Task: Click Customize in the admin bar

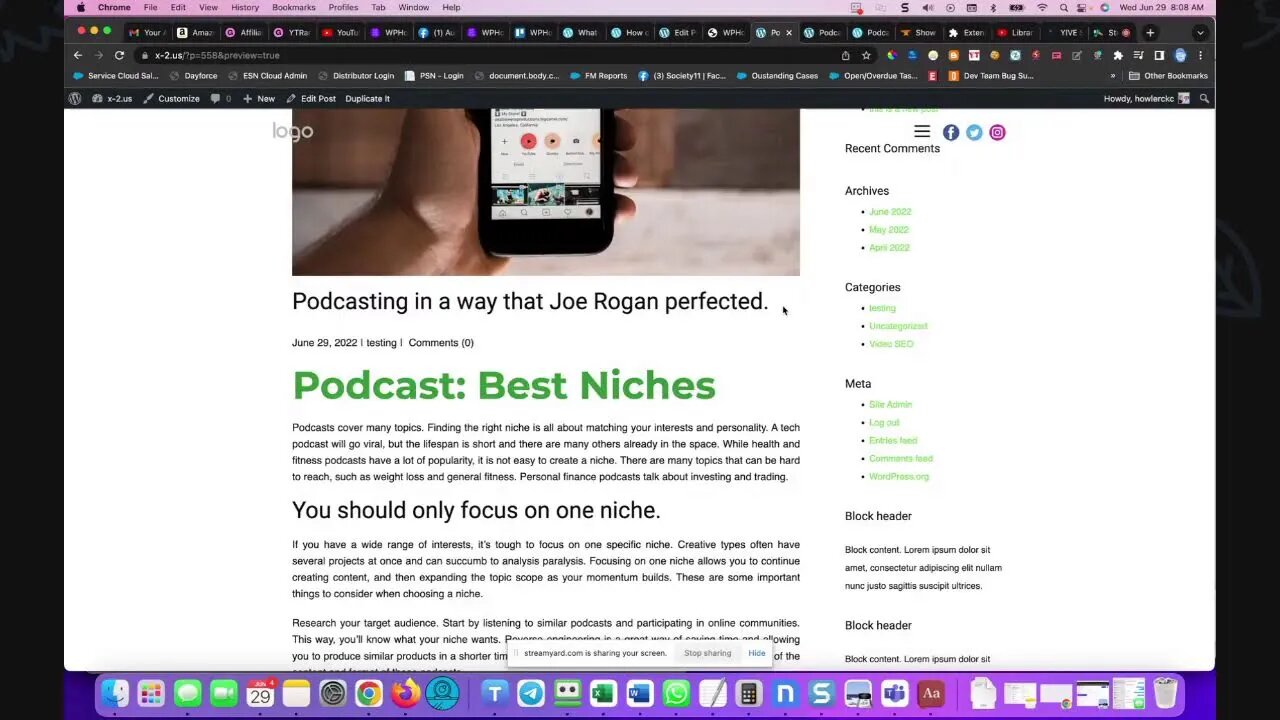Action: pos(172,98)
